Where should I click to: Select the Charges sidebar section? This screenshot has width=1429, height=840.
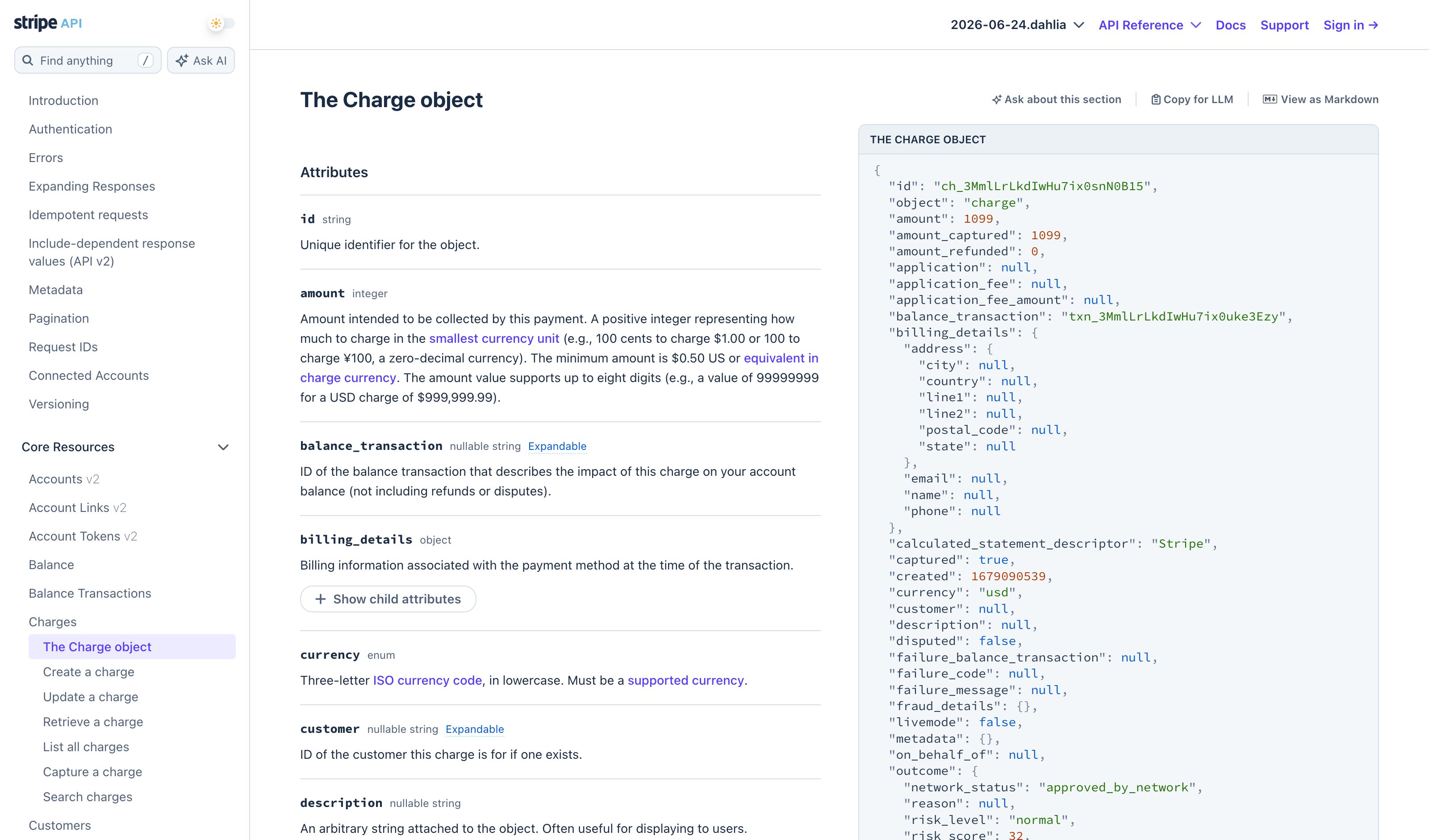[x=53, y=622]
